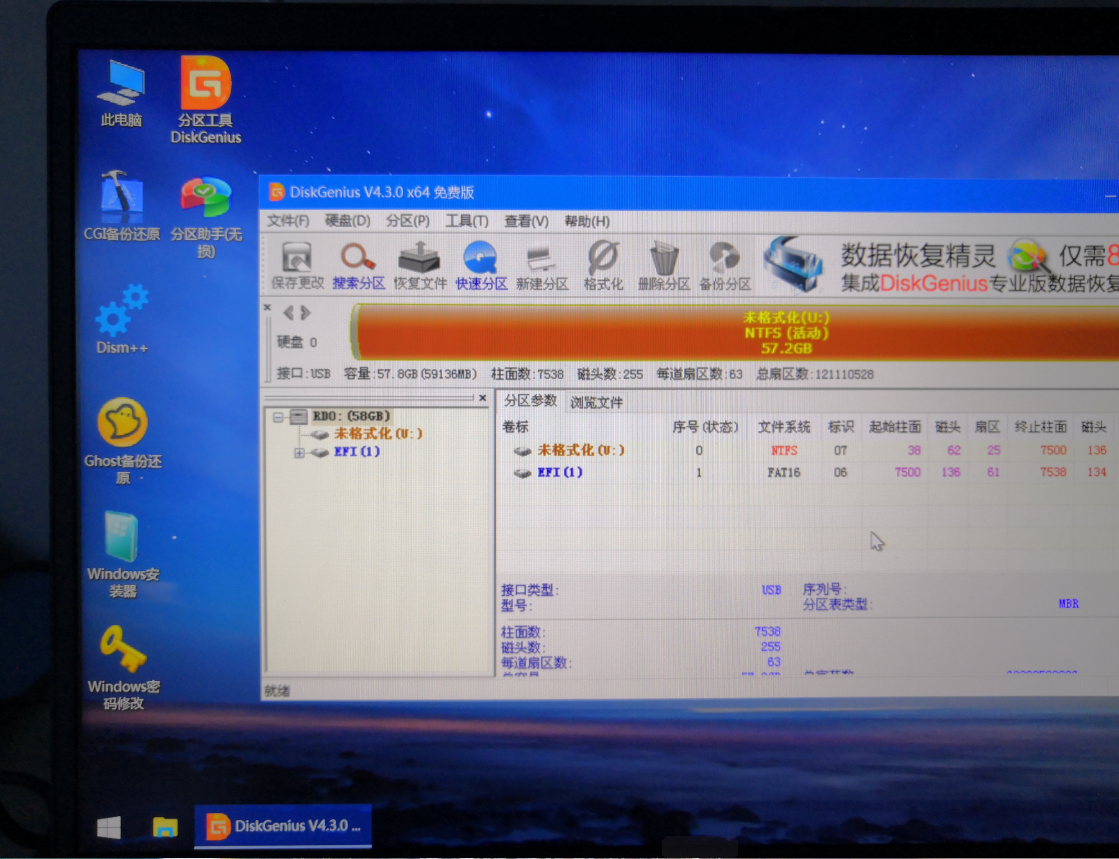The height and width of the screenshot is (859, 1119).
Task: Switch to the 浏览文件 tab
Action: click(x=597, y=402)
